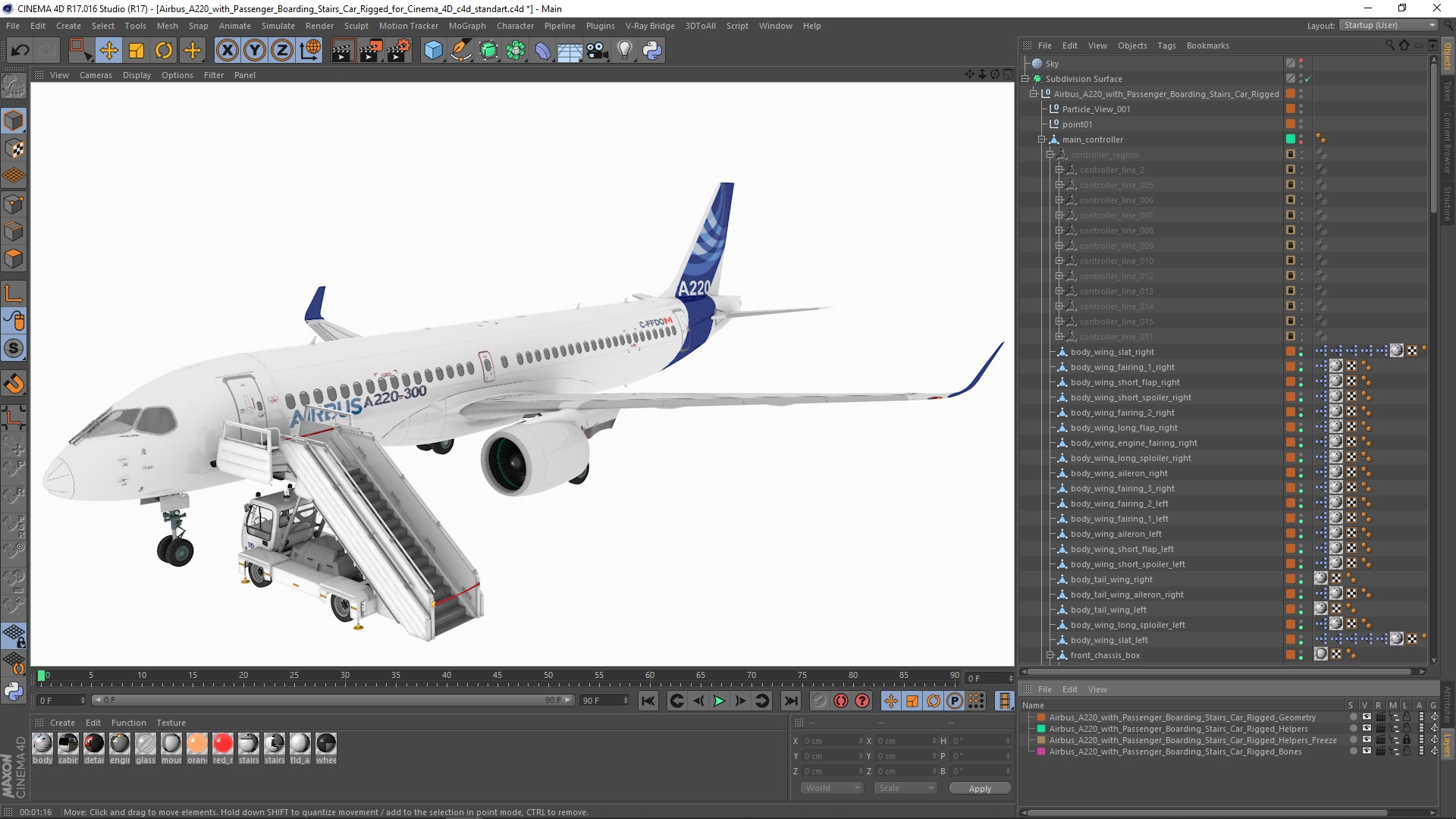Screen dimensions: 1456x819
Task: Select the Move tool in top toolbar
Action: point(108,51)
